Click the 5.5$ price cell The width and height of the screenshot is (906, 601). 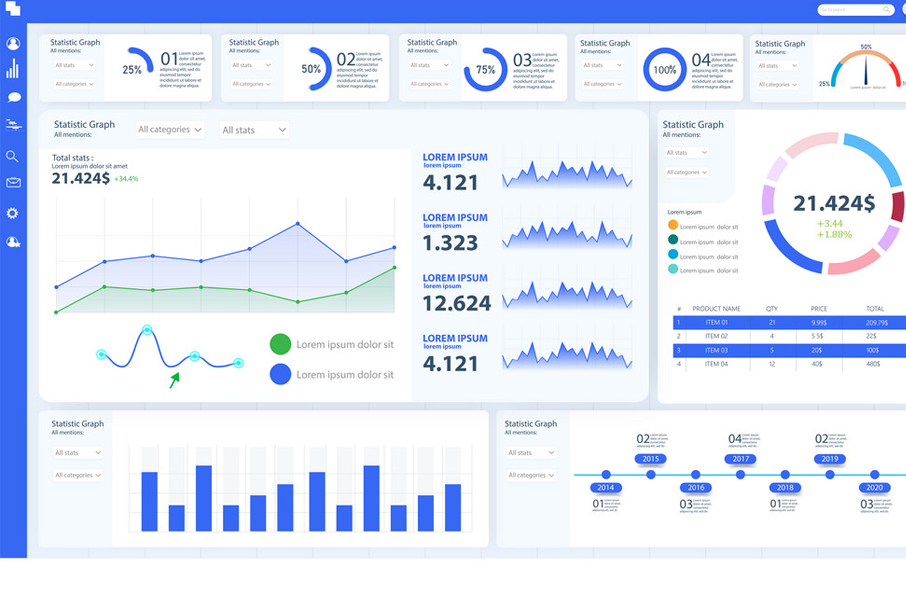817,336
